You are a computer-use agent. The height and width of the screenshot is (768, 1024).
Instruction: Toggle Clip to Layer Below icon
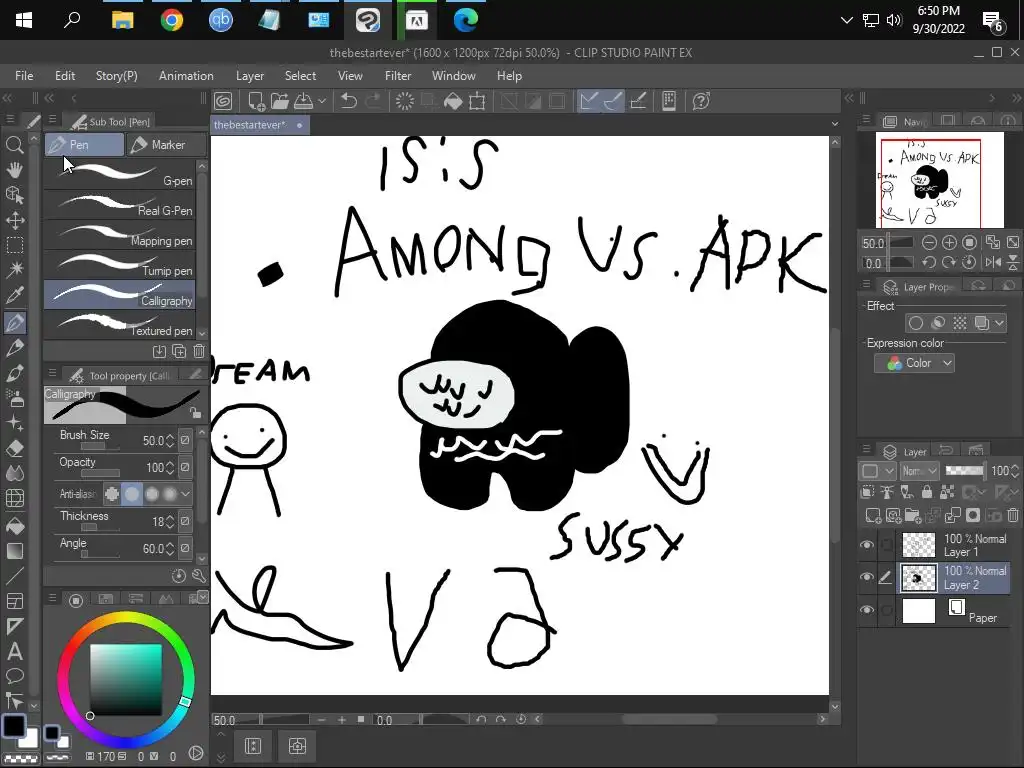(867, 492)
